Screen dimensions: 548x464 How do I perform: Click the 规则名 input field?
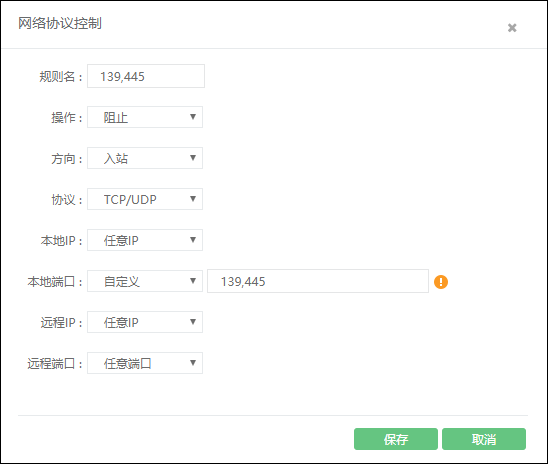click(146, 76)
